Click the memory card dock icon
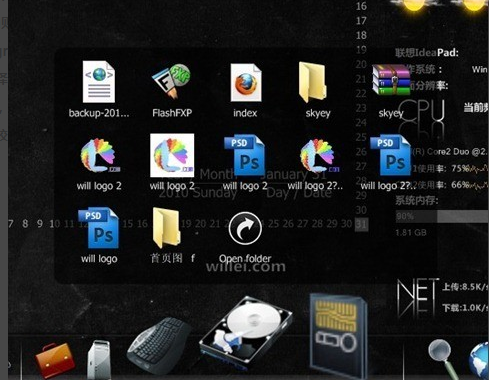This screenshot has height=380, width=489. point(338,335)
